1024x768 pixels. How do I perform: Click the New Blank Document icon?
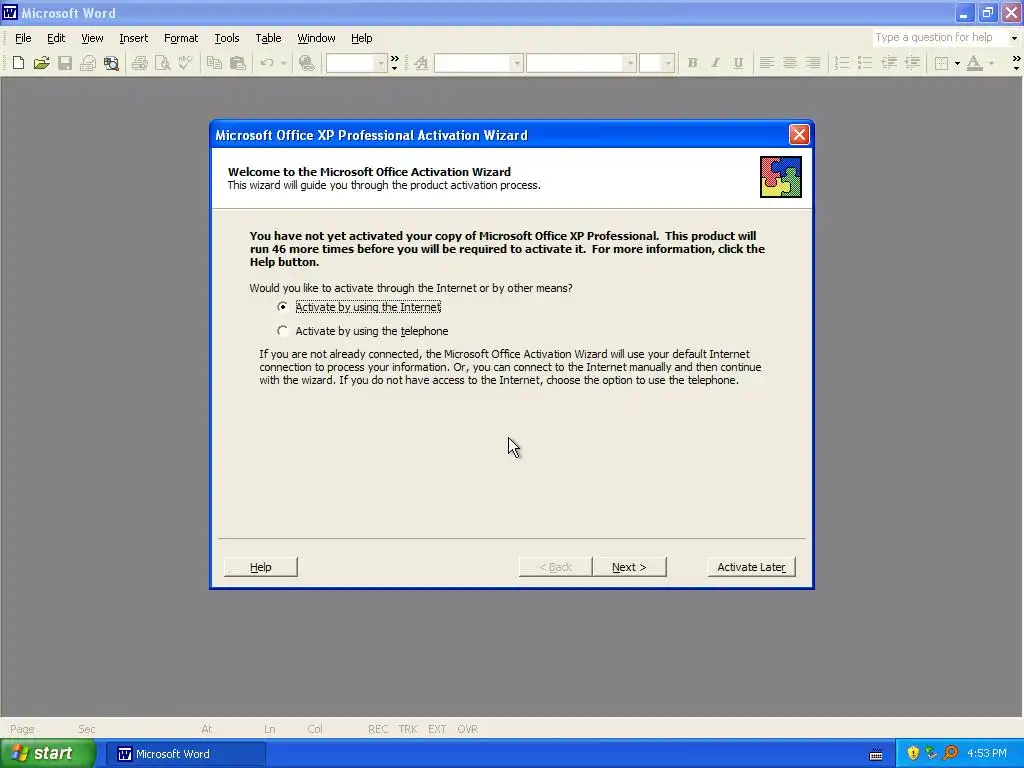point(18,63)
